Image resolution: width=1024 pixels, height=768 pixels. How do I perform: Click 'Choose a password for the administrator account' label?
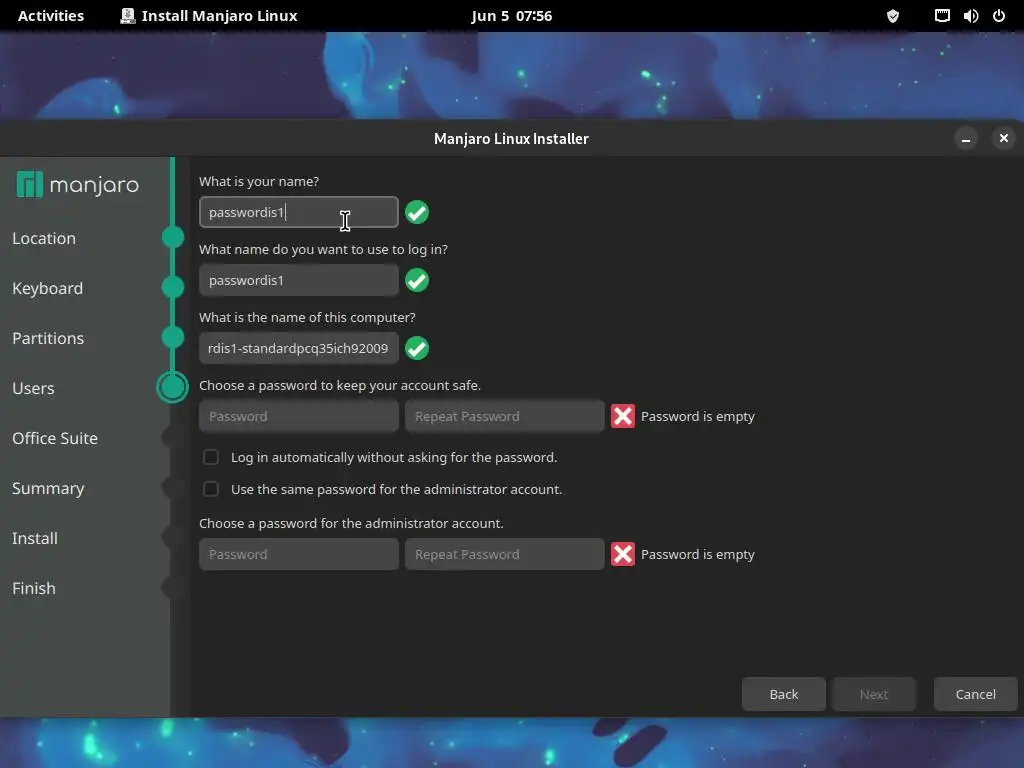(x=351, y=523)
